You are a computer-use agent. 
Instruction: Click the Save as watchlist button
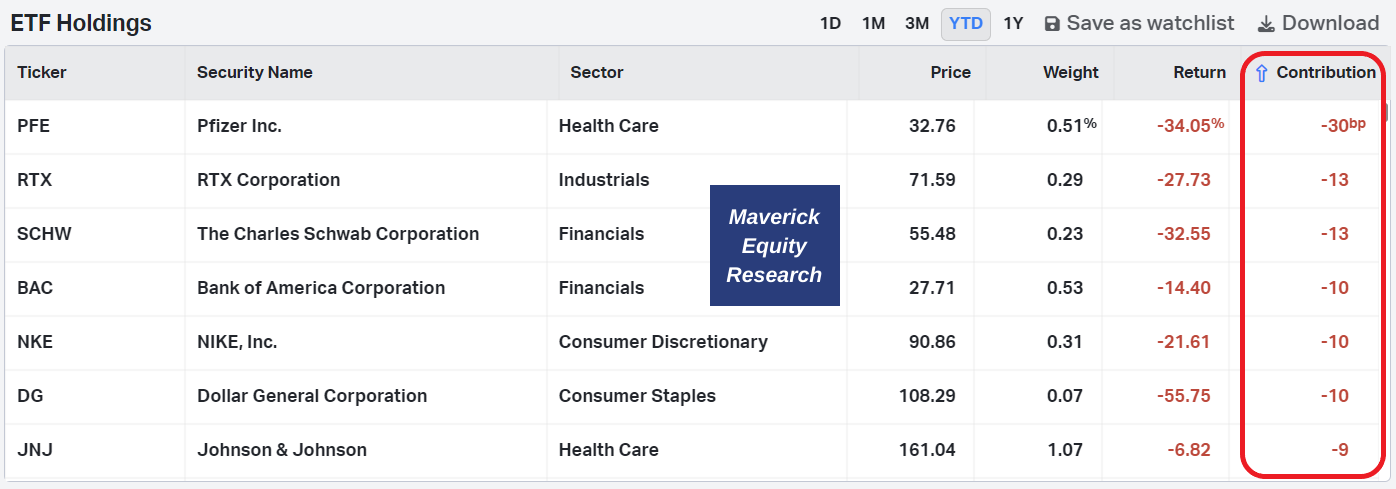coord(1139,23)
